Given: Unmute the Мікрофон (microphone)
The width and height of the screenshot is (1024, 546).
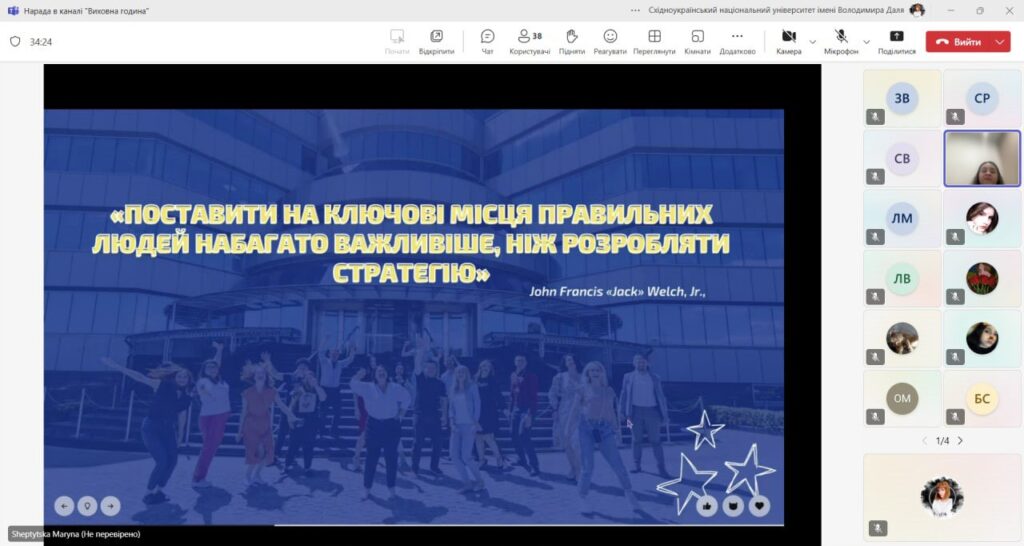Looking at the screenshot, I should coord(841,42).
